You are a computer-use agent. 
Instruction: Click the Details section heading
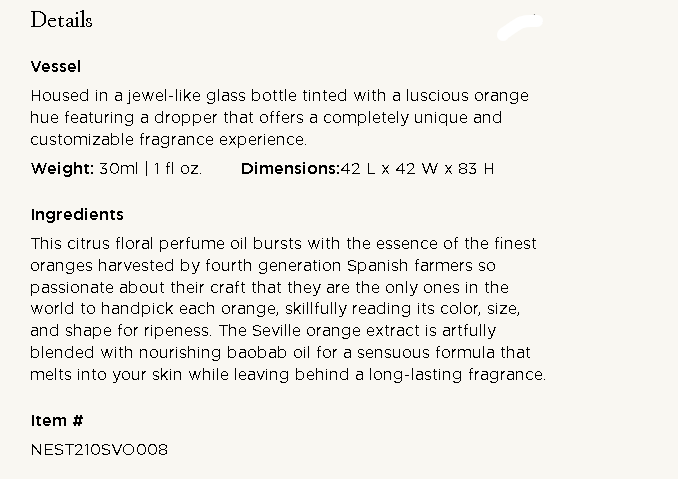coord(61,20)
